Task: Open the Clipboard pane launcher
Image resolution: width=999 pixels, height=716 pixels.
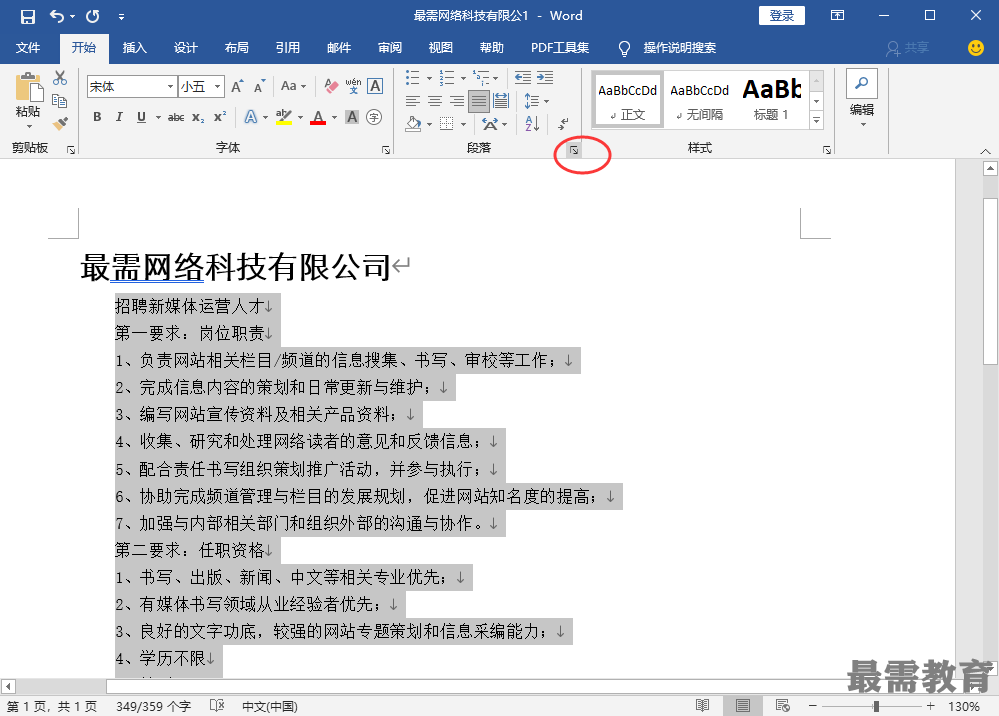Action: [x=71, y=150]
